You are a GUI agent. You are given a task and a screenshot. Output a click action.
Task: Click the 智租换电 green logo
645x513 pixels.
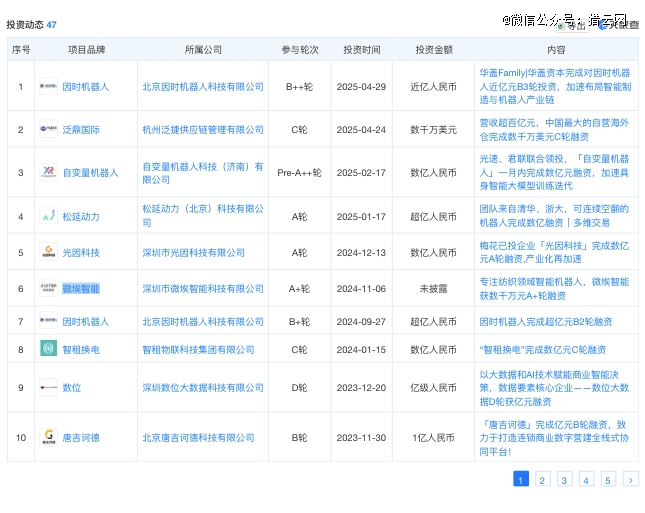click(x=48, y=349)
